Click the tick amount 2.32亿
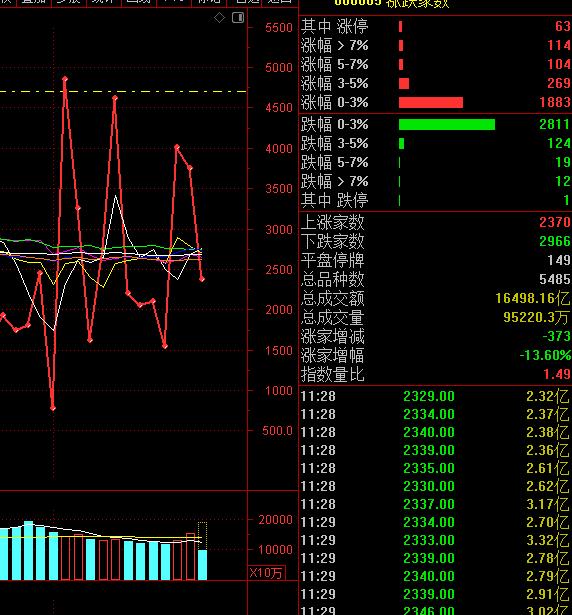572x615 pixels. tap(548, 396)
